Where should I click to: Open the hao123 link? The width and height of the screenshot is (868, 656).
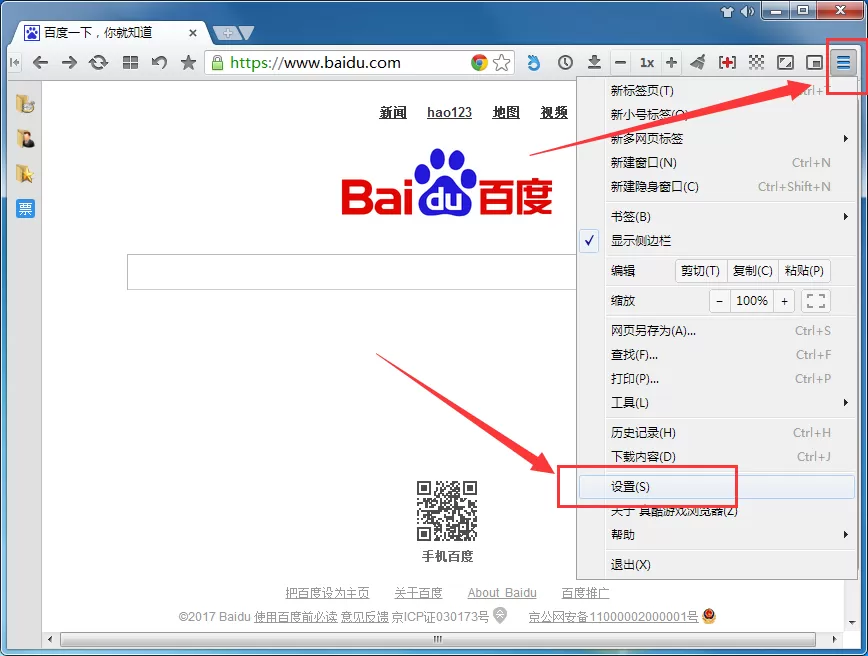[450, 112]
